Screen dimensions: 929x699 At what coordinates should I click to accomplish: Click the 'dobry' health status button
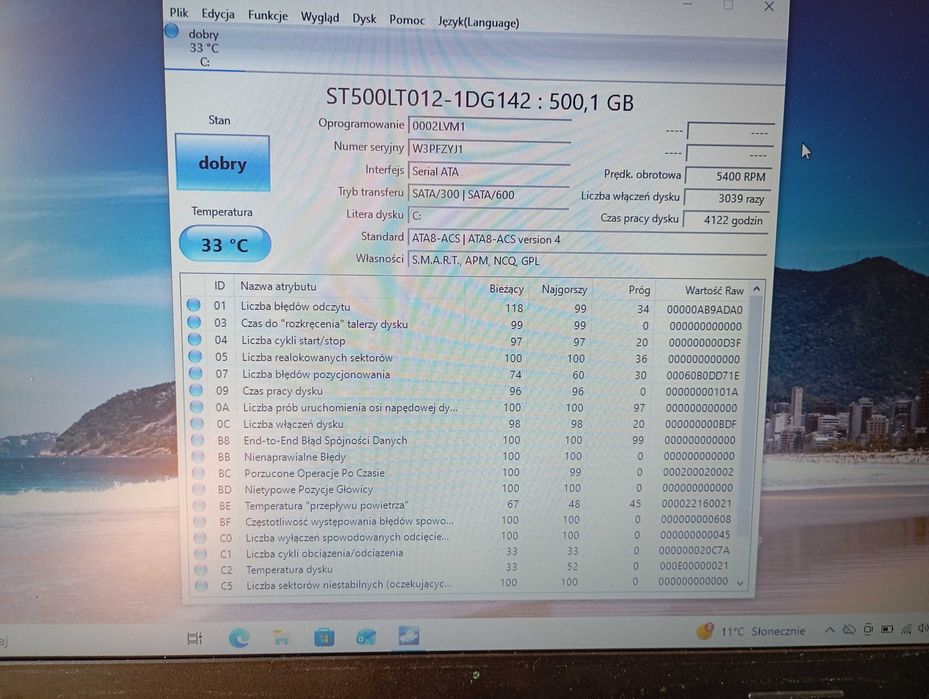tap(222, 162)
